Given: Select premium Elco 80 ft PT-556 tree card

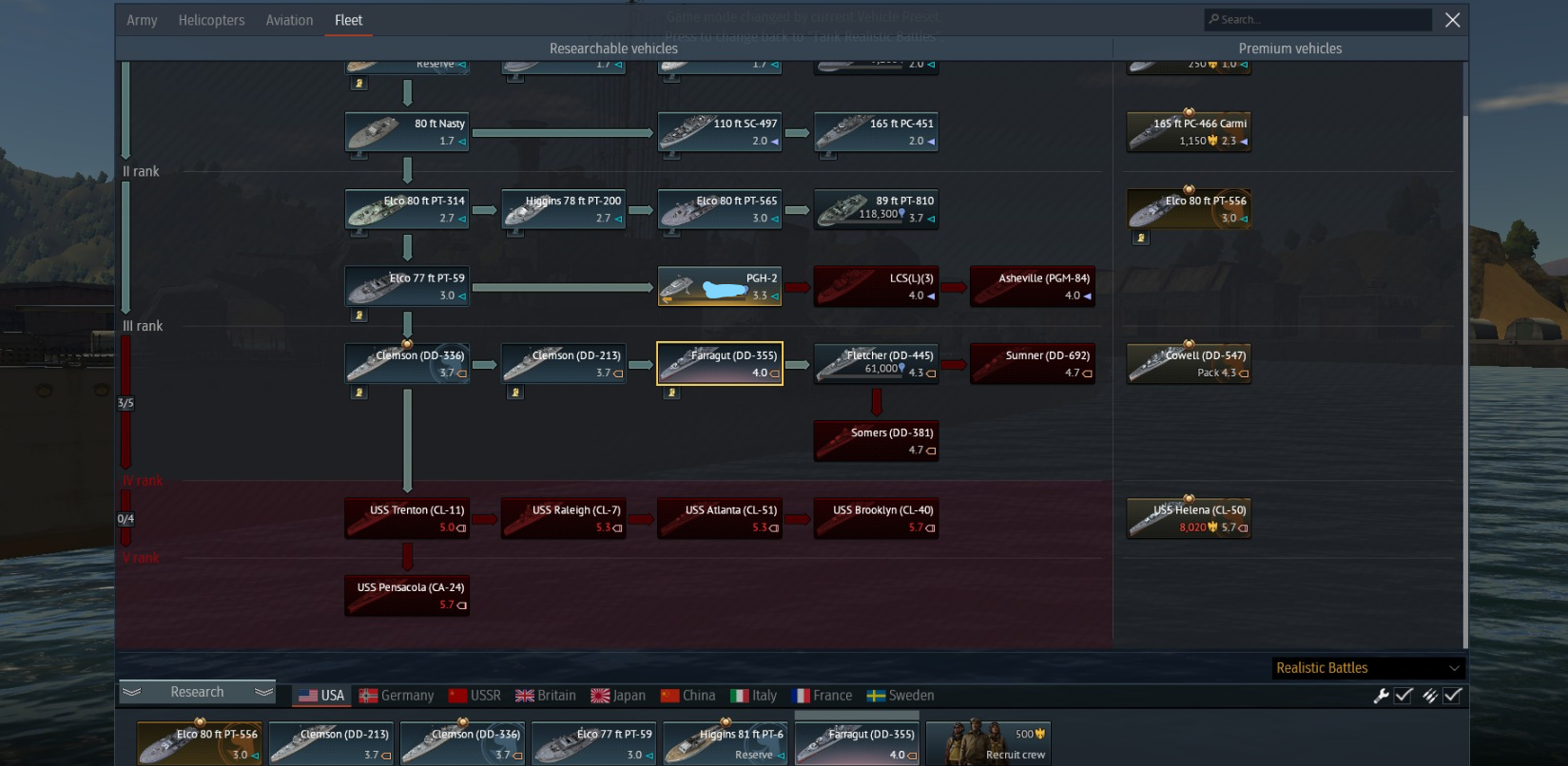Looking at the screenshot, I should [x=1189, y=209].
